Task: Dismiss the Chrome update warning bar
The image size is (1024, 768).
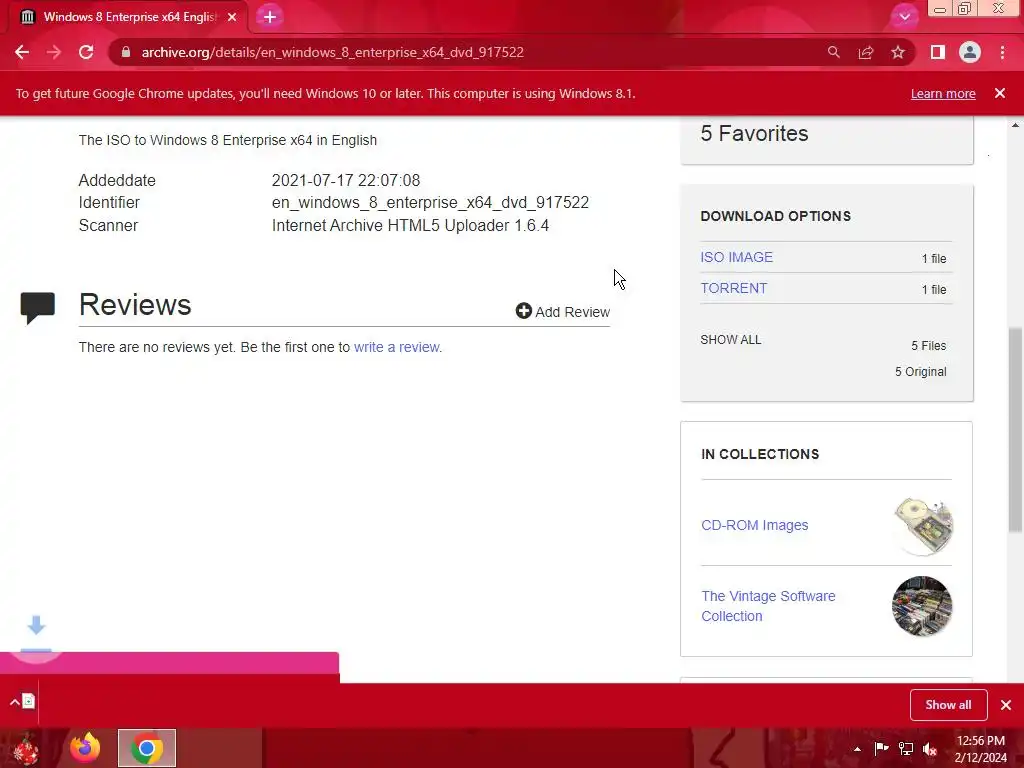Action: point(1000,93)
